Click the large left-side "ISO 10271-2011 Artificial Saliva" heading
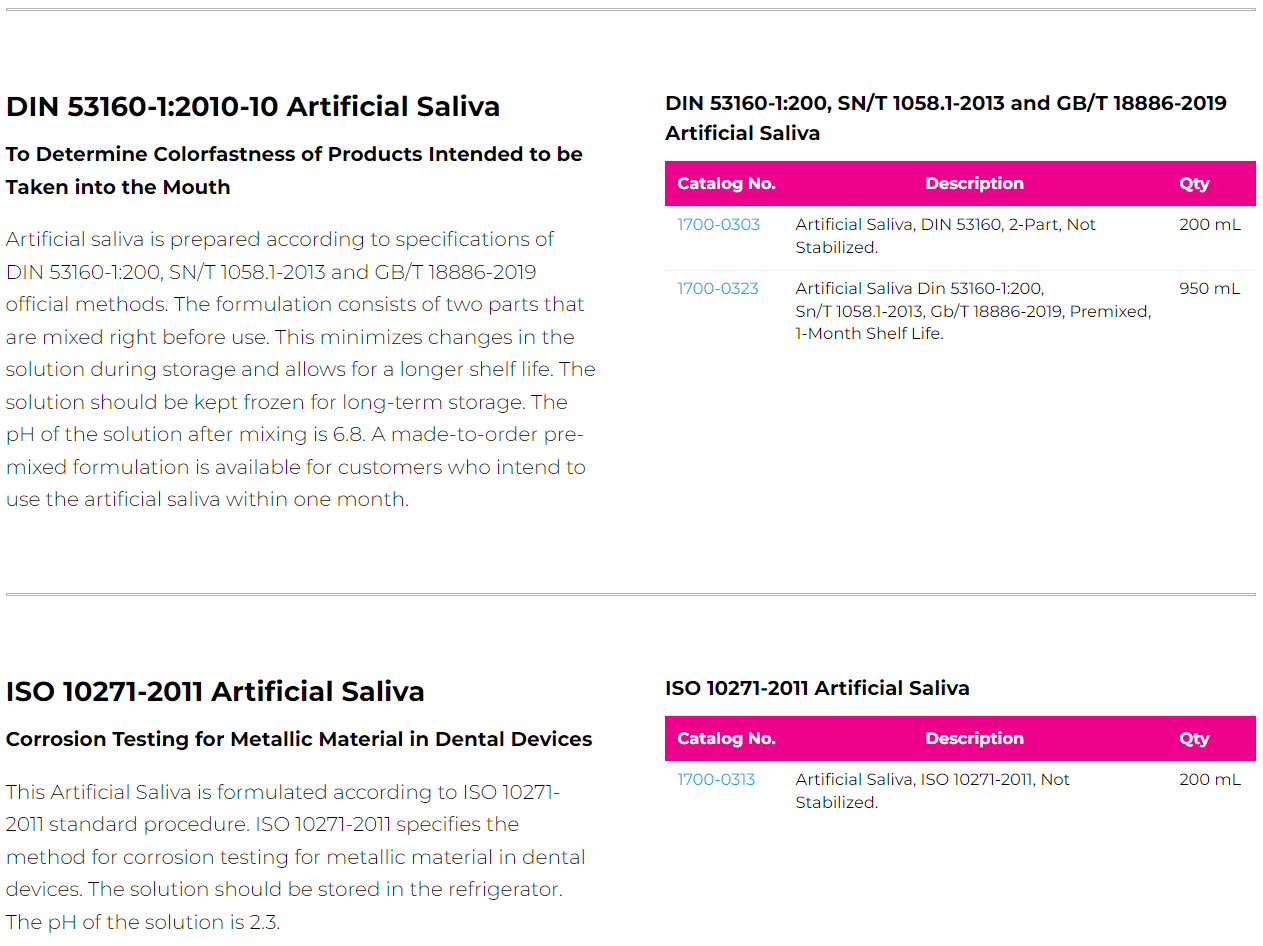Viewport: 1263px width, 946px height. pyautogui.click(x=215, y=692)
